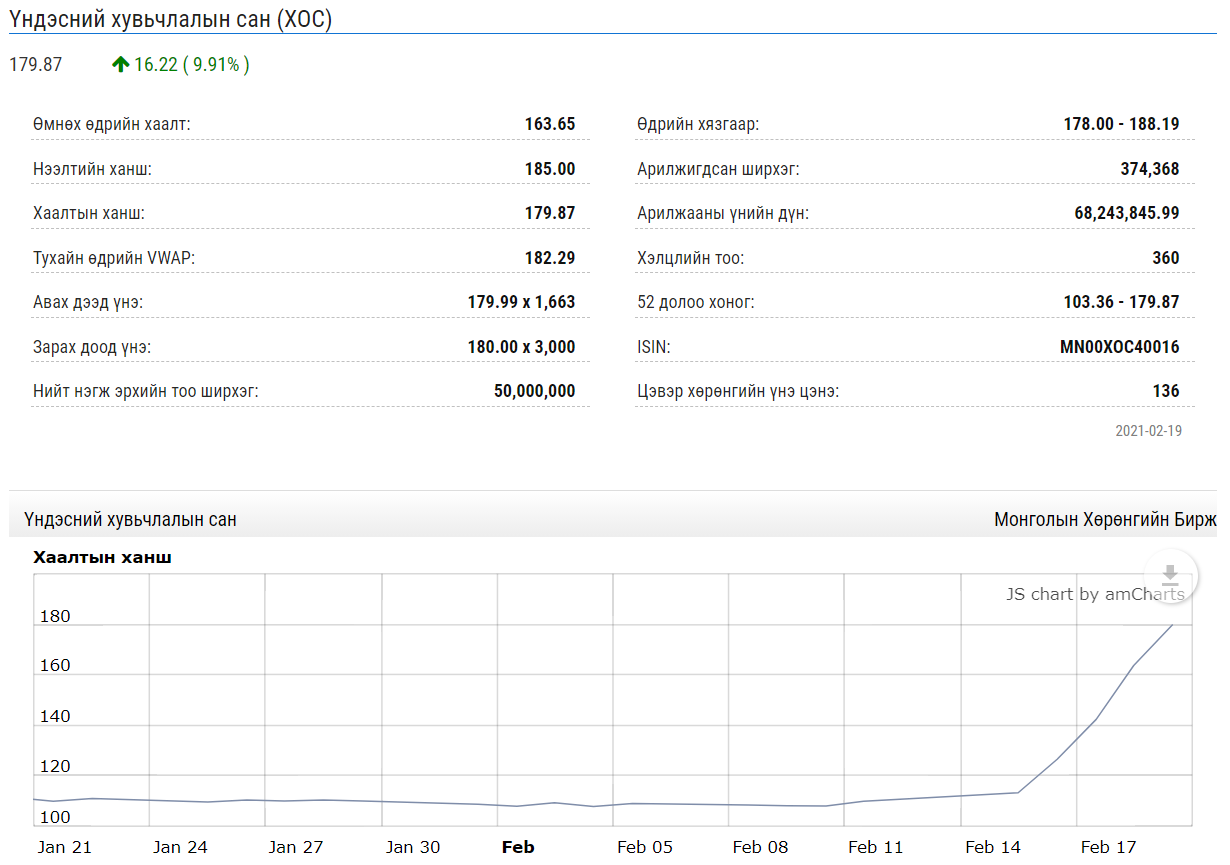Screen dimensions: 1230x865
Task: Click the Feb 11 label on the chart axis
Action: tap(877, 847)
